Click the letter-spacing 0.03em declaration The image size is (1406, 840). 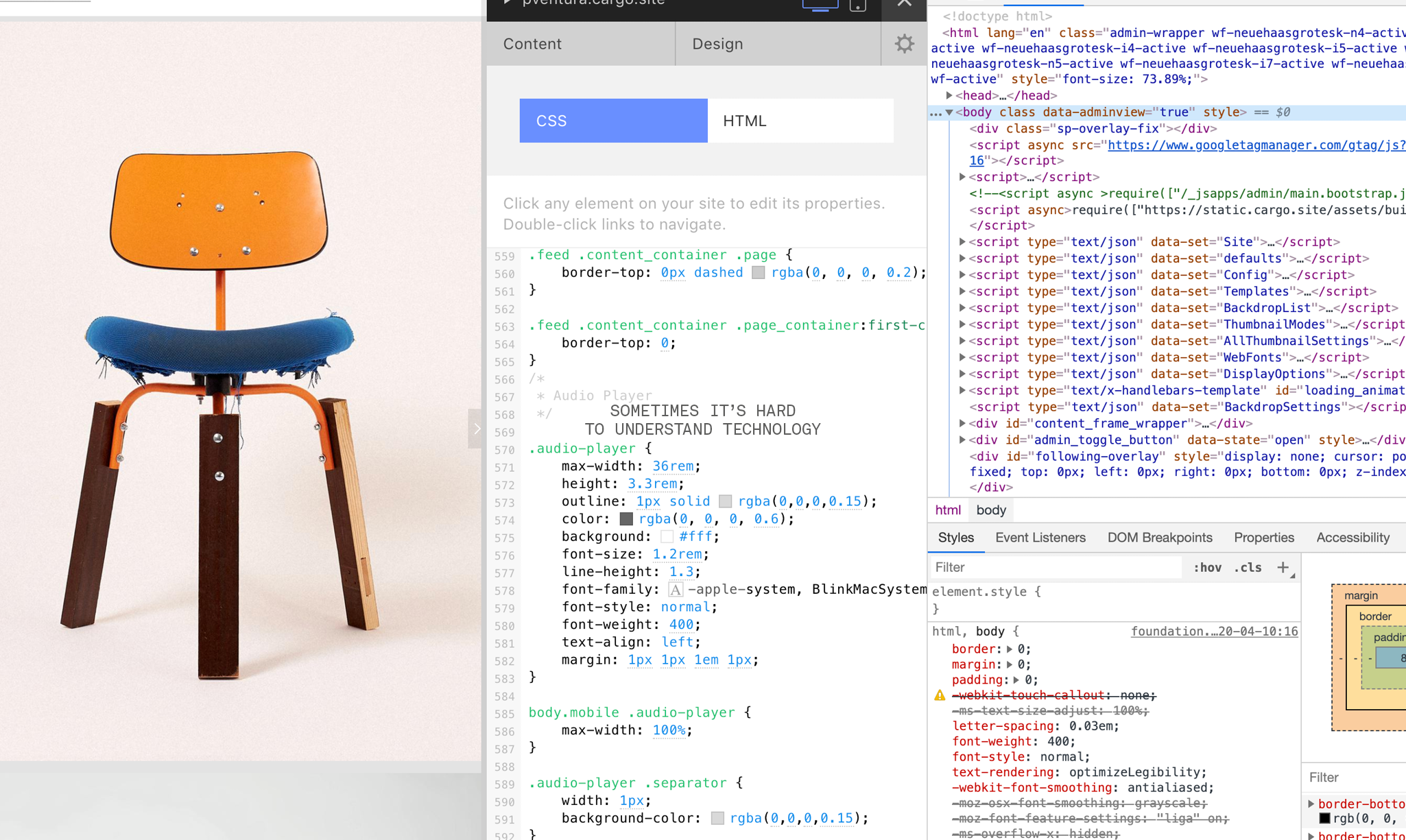point(1036,726)
